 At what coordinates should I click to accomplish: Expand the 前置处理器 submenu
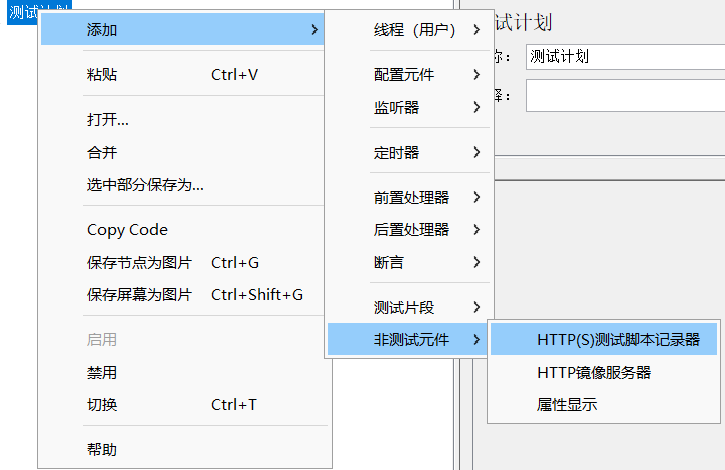pos(409,198)
